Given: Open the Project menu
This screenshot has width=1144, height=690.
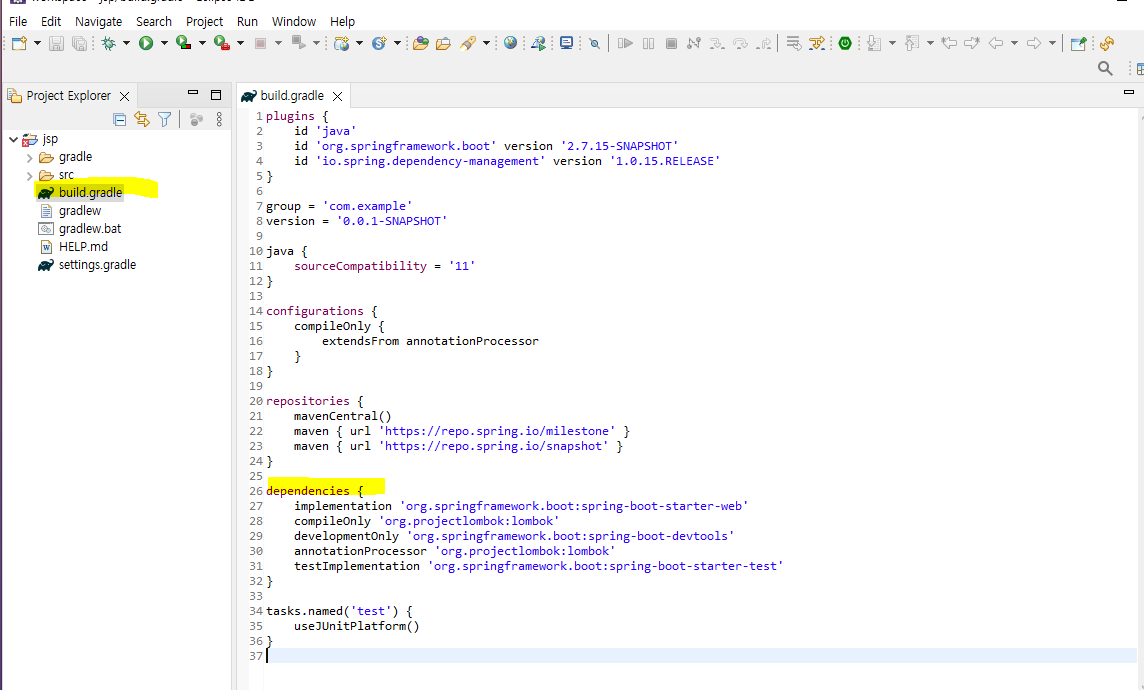Looking at the screenshot, I should (x=204, y=22).
